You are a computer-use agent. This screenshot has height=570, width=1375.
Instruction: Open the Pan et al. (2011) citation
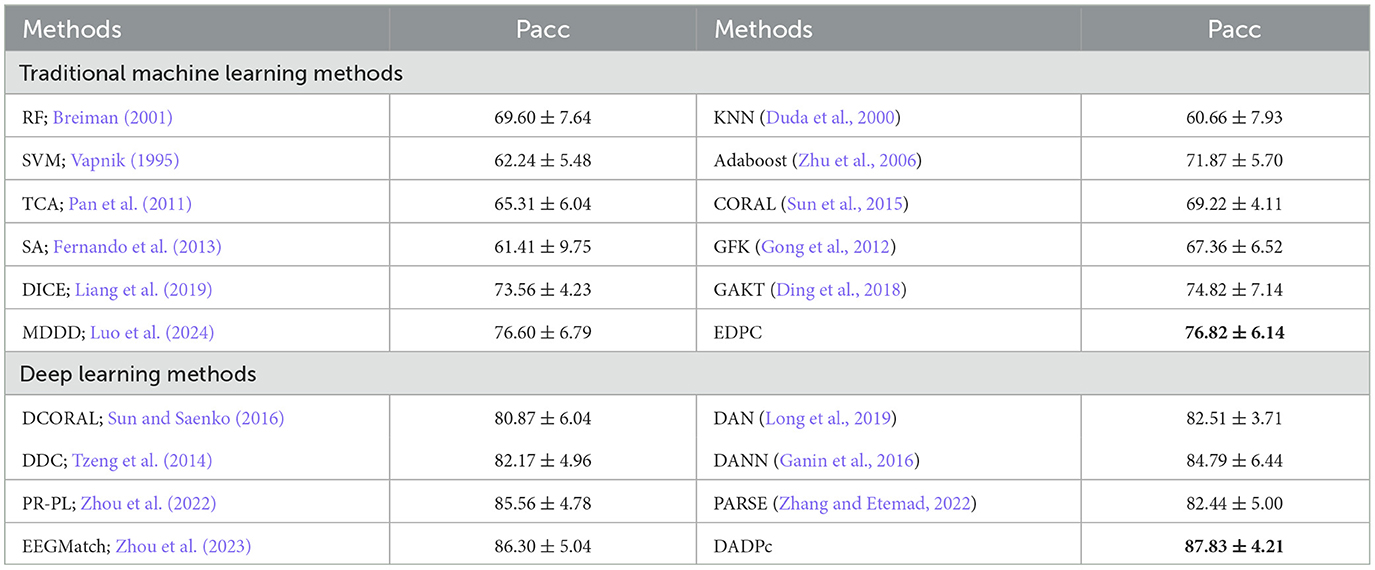click(130, 204)
